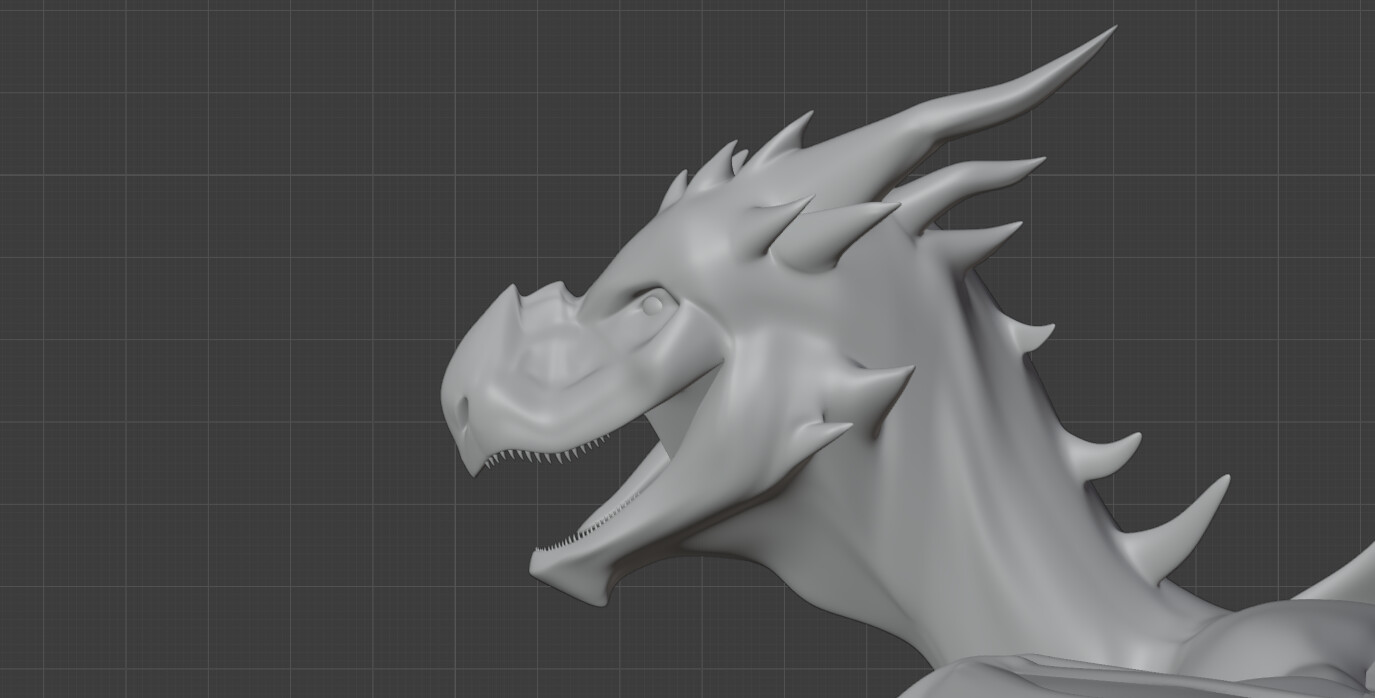Click the teeth on the upper jaw
The image size is (1375, 698).
coord(540,450)
